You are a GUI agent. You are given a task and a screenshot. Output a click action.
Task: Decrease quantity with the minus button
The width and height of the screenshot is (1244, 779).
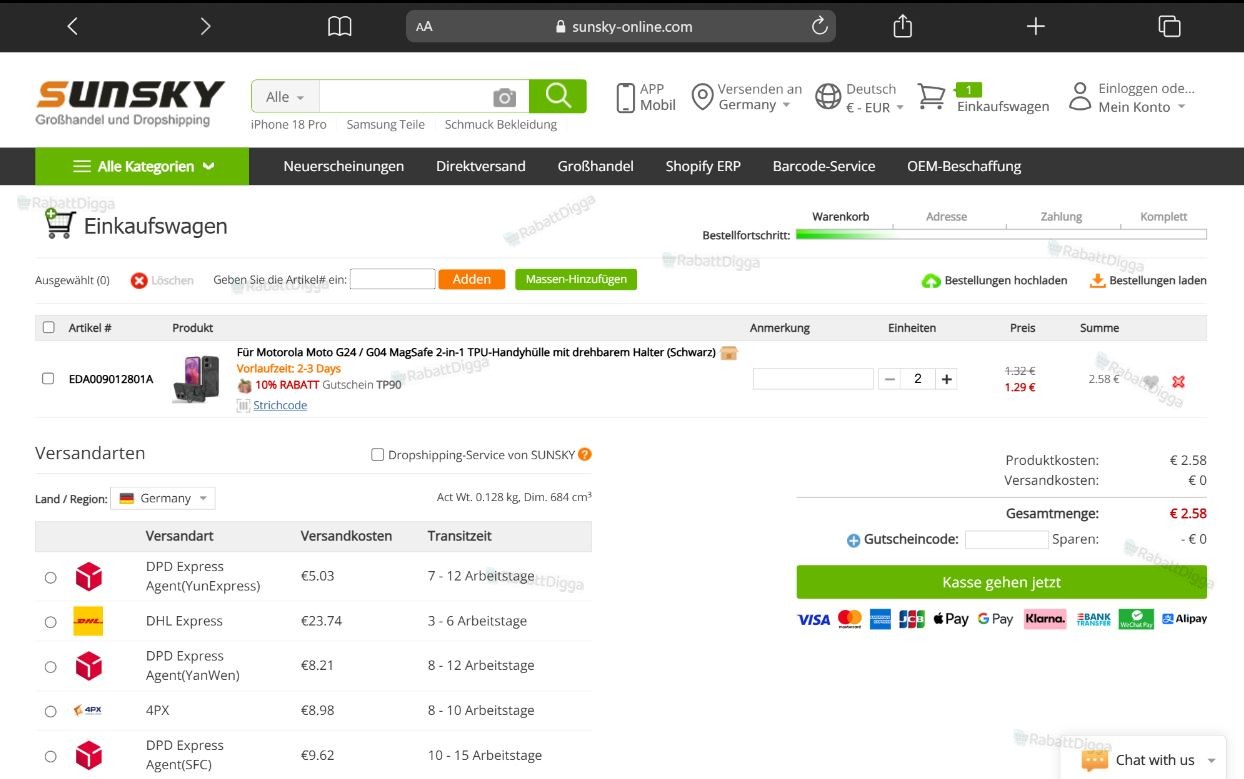click(x=890, y=379)
